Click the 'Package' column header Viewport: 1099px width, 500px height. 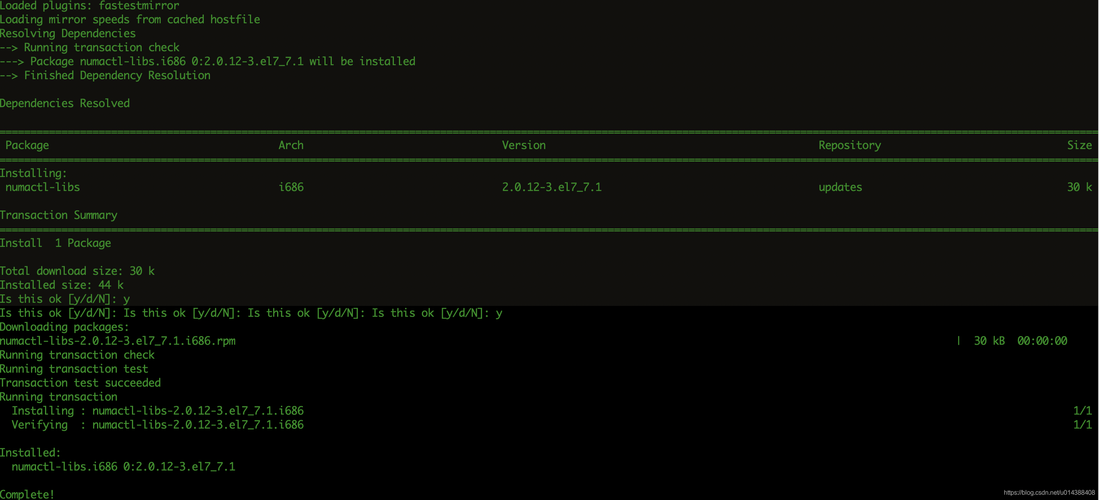pos(27,145)
